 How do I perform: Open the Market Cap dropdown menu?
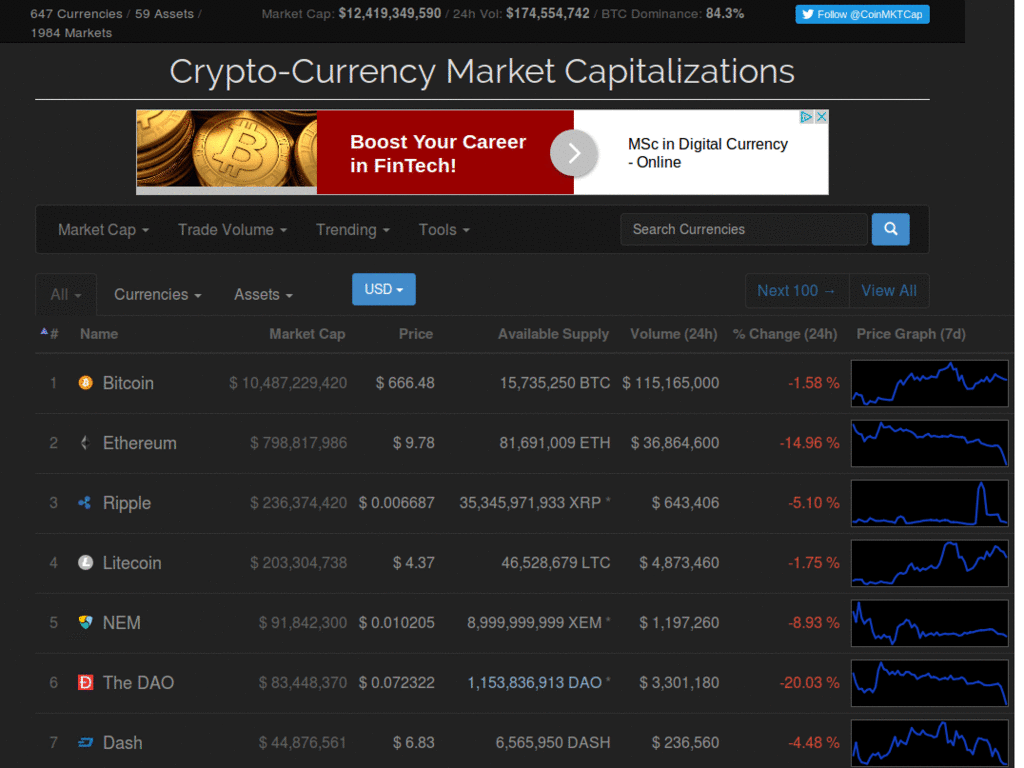[x=103, y=230]
